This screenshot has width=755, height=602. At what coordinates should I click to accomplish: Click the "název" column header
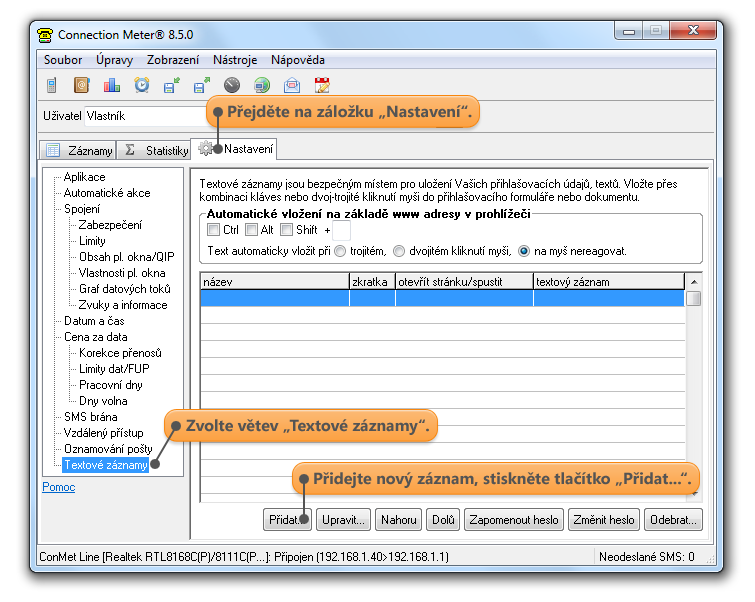point(274,282)
